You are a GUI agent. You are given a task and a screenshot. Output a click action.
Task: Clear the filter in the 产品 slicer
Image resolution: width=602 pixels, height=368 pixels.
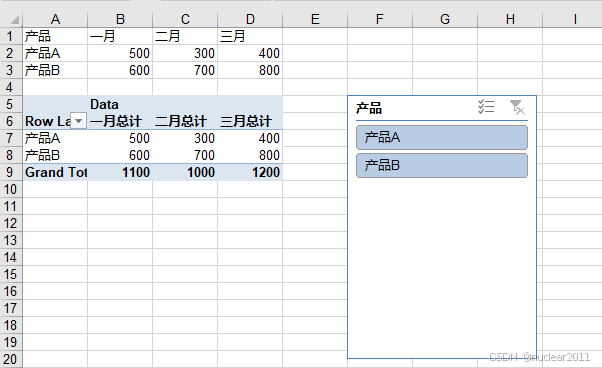pyautogui.click(x=517, y=107)
